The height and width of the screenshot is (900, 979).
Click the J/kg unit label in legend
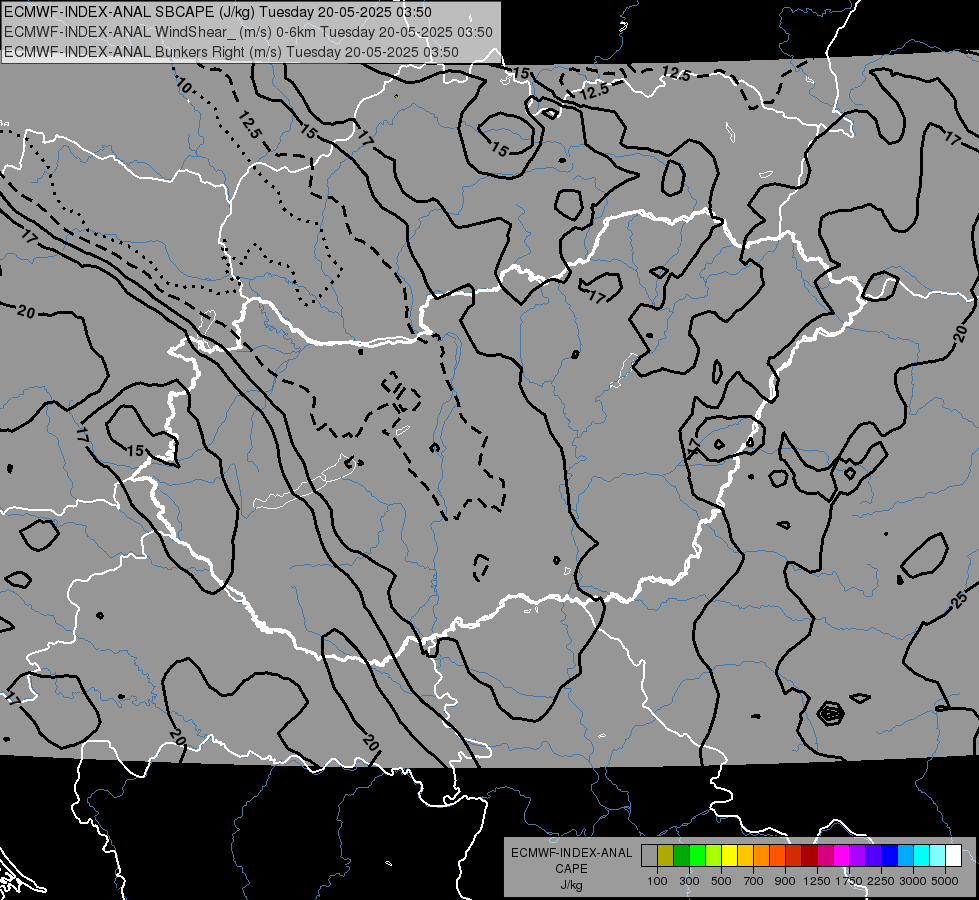(571, 885)
